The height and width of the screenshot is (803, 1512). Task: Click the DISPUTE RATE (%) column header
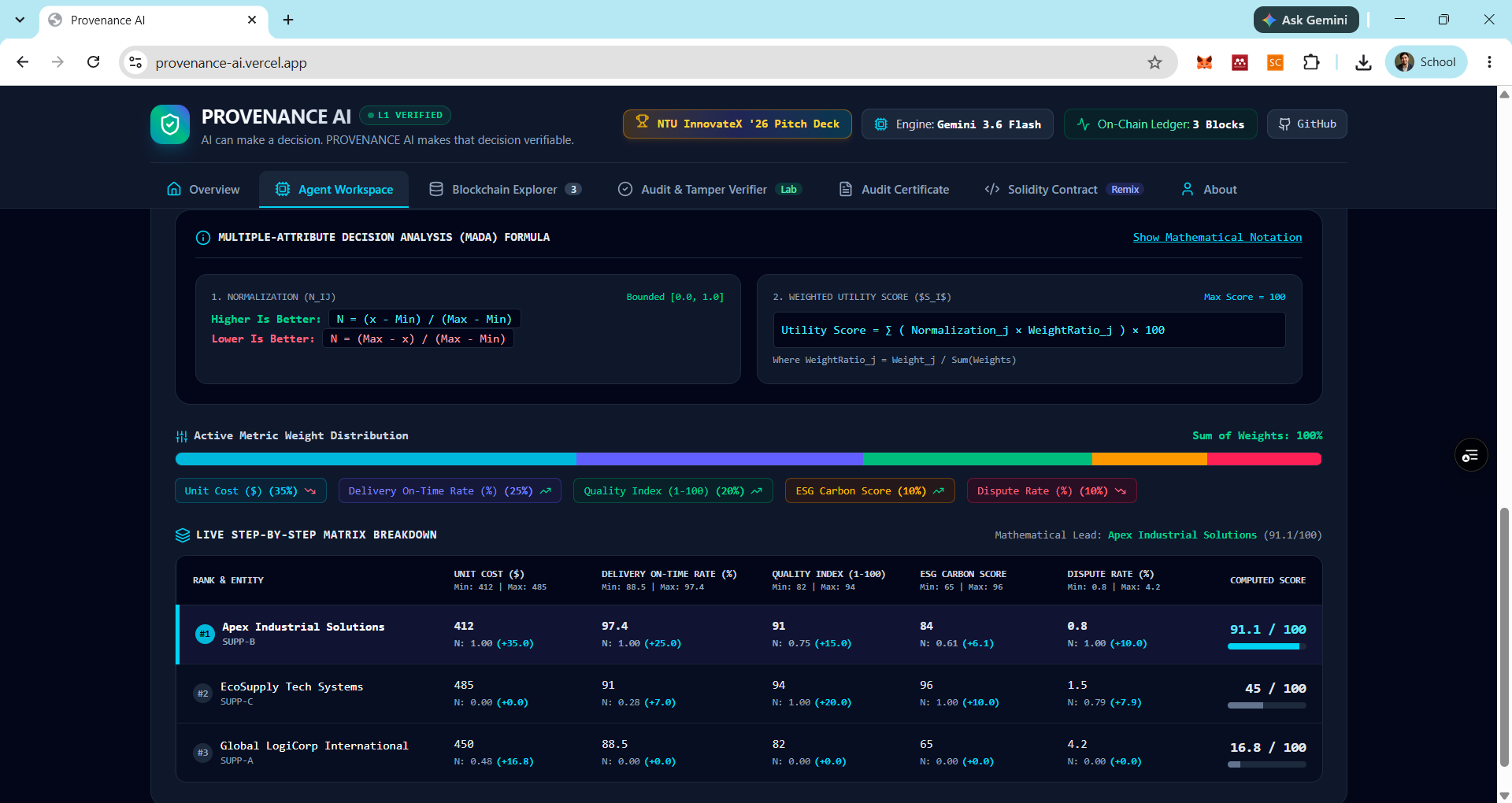click(1110, 574)
